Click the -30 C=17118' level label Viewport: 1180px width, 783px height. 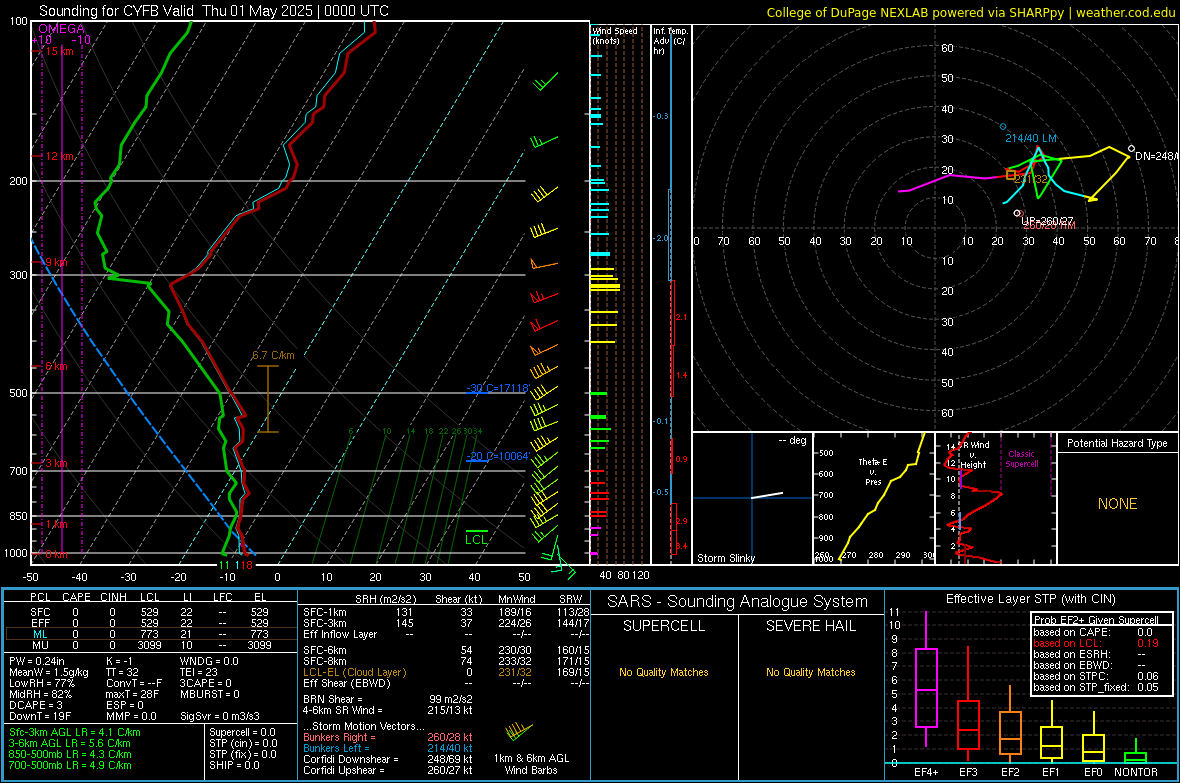point(497,388)
